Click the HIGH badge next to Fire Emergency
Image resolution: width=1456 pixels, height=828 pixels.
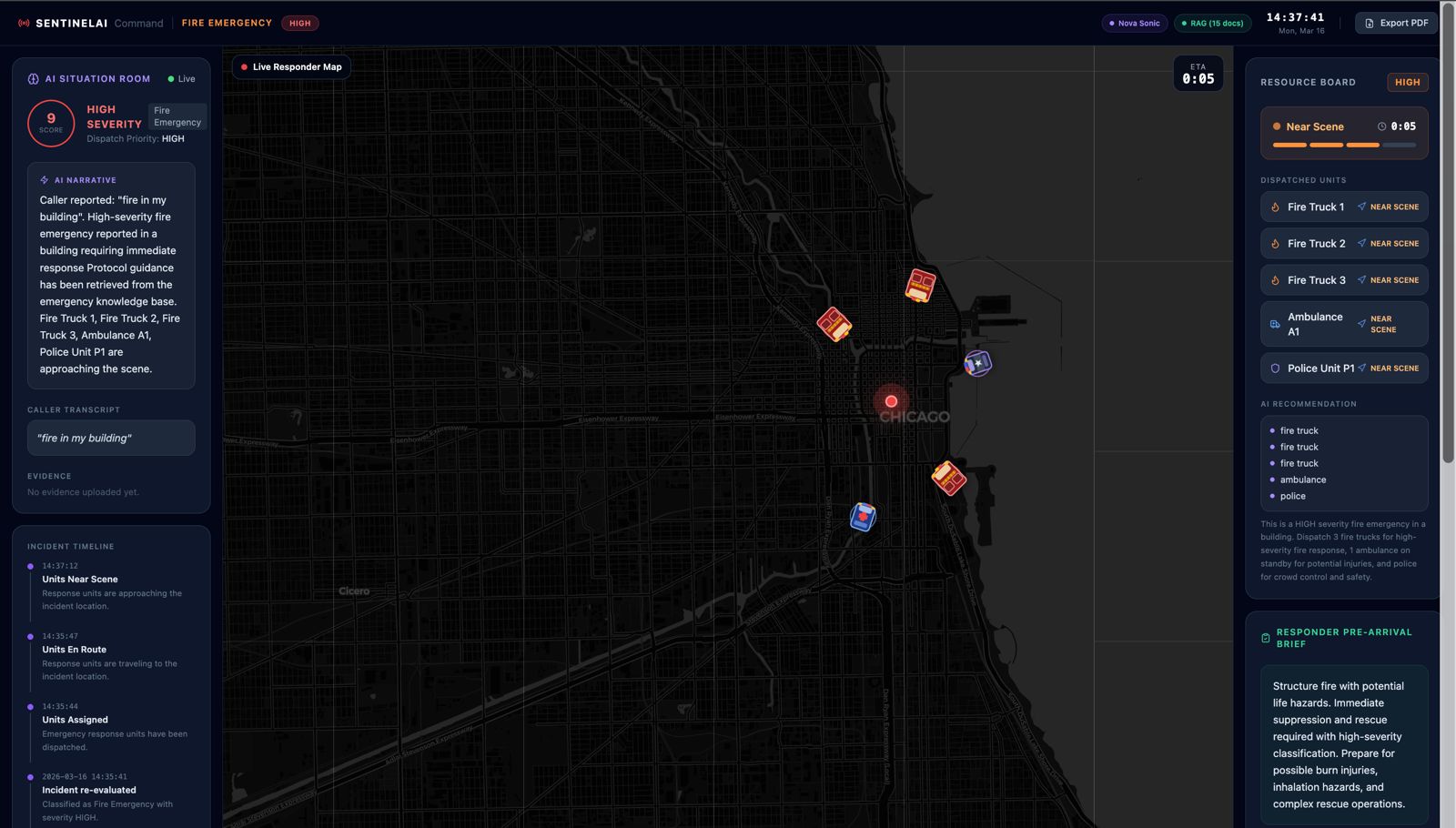pyautogui.click(x=300, y=24)
